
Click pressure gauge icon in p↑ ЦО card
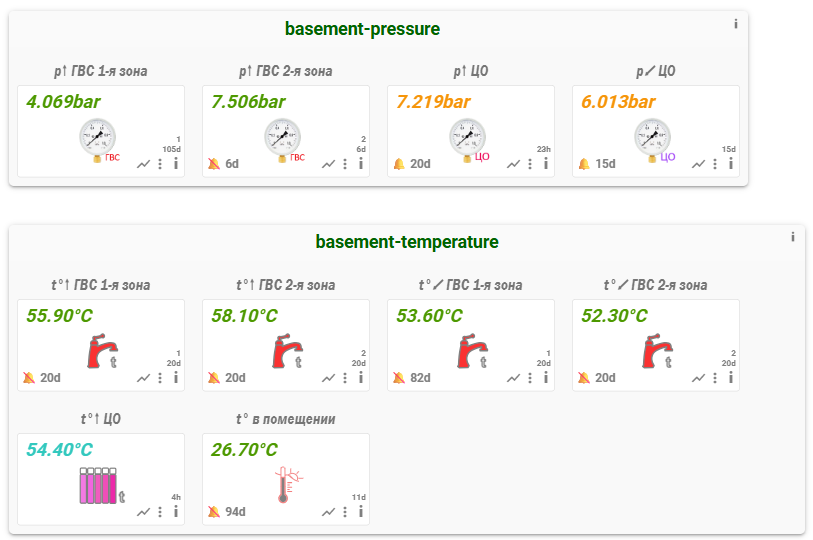pyautogui.click(x=467, y=139)
